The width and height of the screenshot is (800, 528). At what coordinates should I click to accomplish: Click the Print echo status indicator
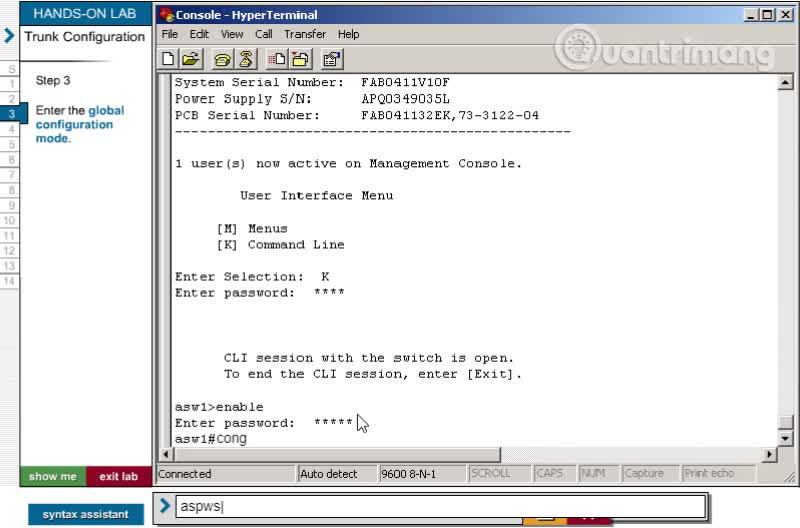pyautogui.click(x=719, y=474)
